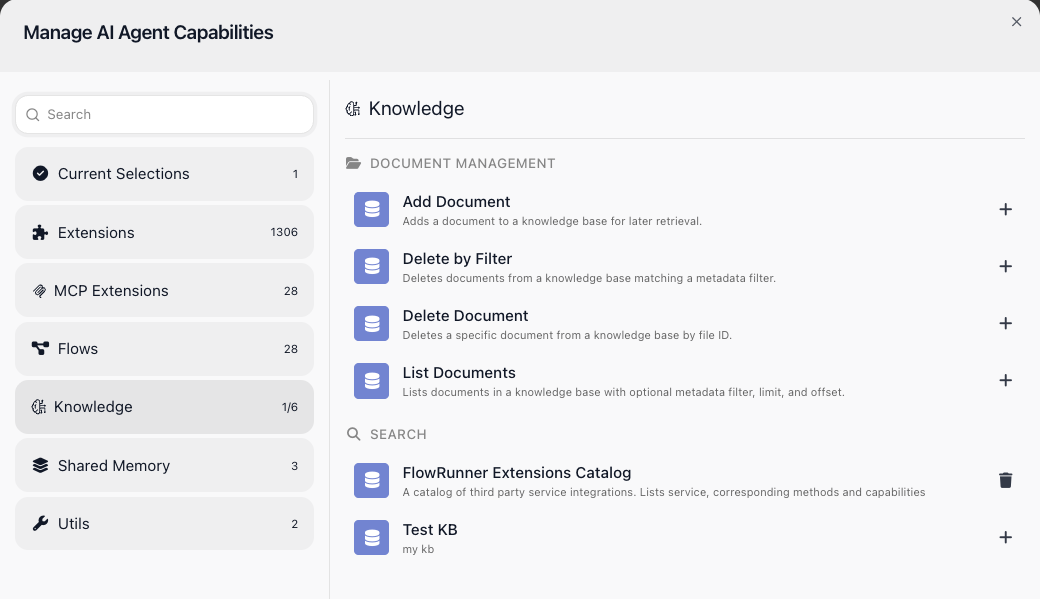Click the Document Management folder icon

point(354,163)
